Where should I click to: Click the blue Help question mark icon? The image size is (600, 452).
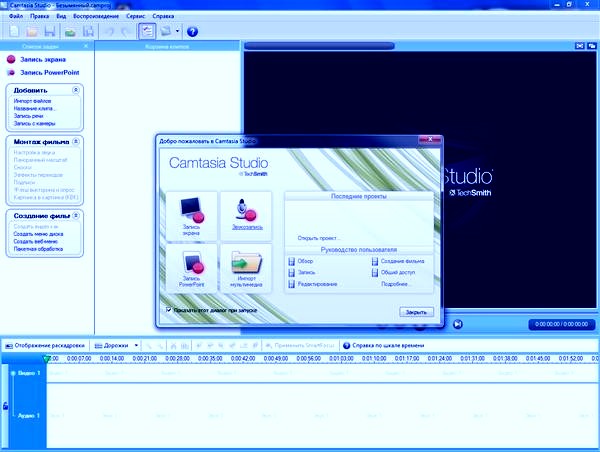pyautogui.click(x=193, y=32)
